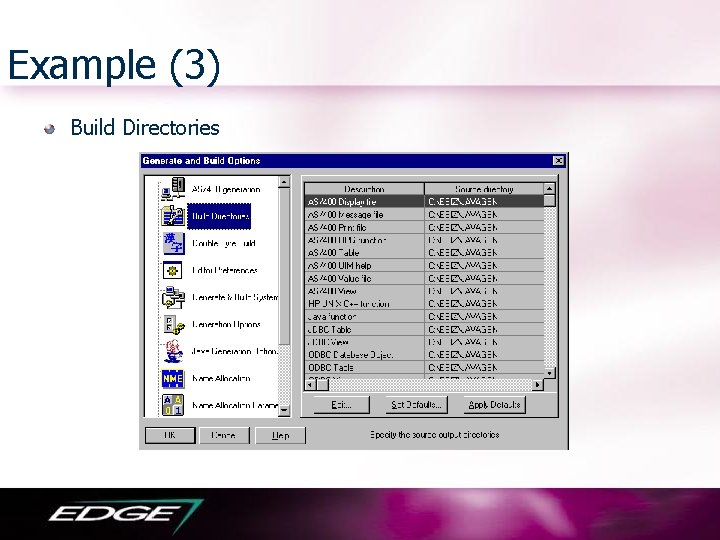Select the Name Allocation list label
Screen dimensions: 720x540
221,379
